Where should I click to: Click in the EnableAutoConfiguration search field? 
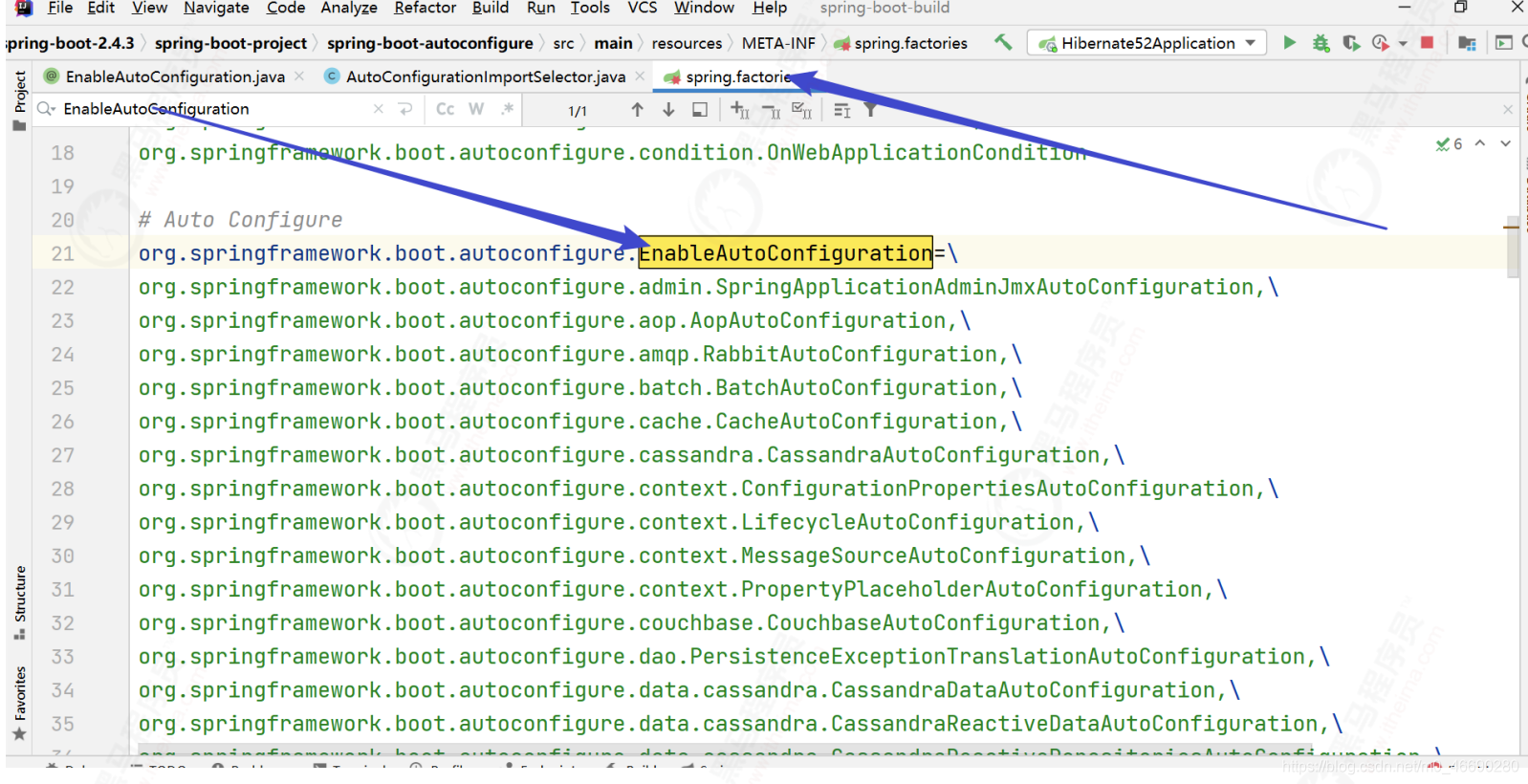coord(215,109)
